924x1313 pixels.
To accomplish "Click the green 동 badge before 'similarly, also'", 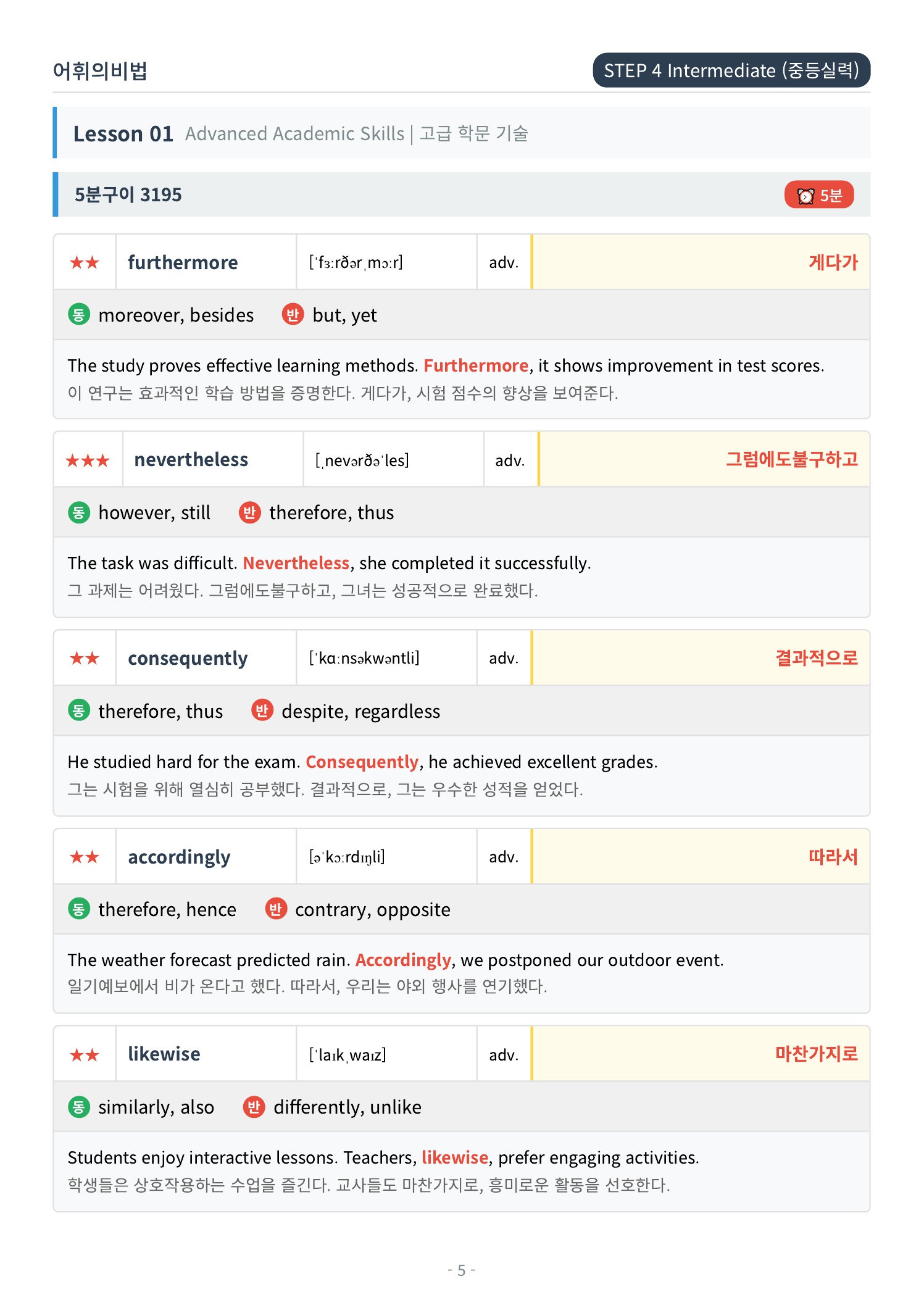I will click(78, 1107).
